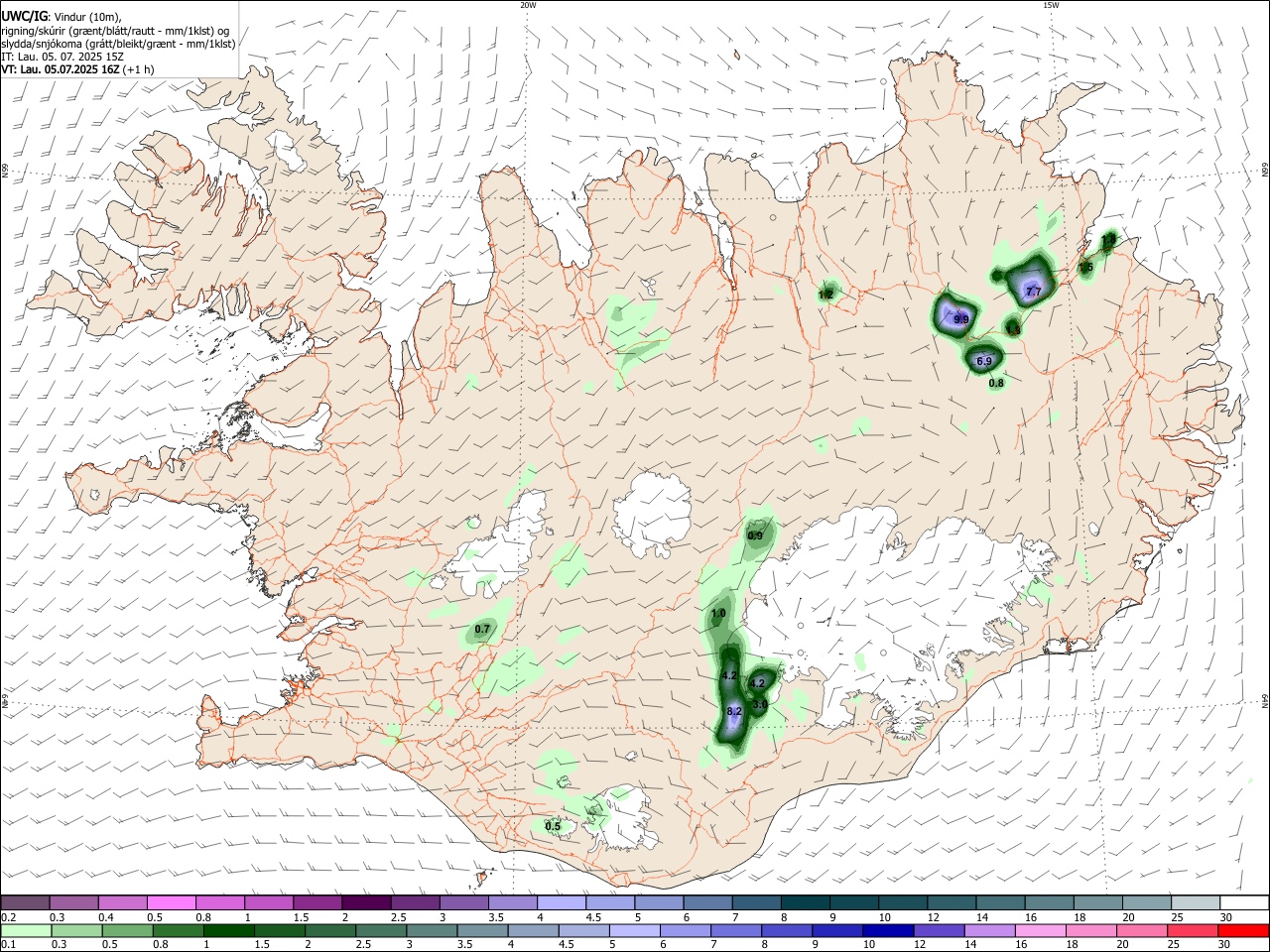
Task: Click the 3.0 precipitation value label
Action: [x=760, y=704]
